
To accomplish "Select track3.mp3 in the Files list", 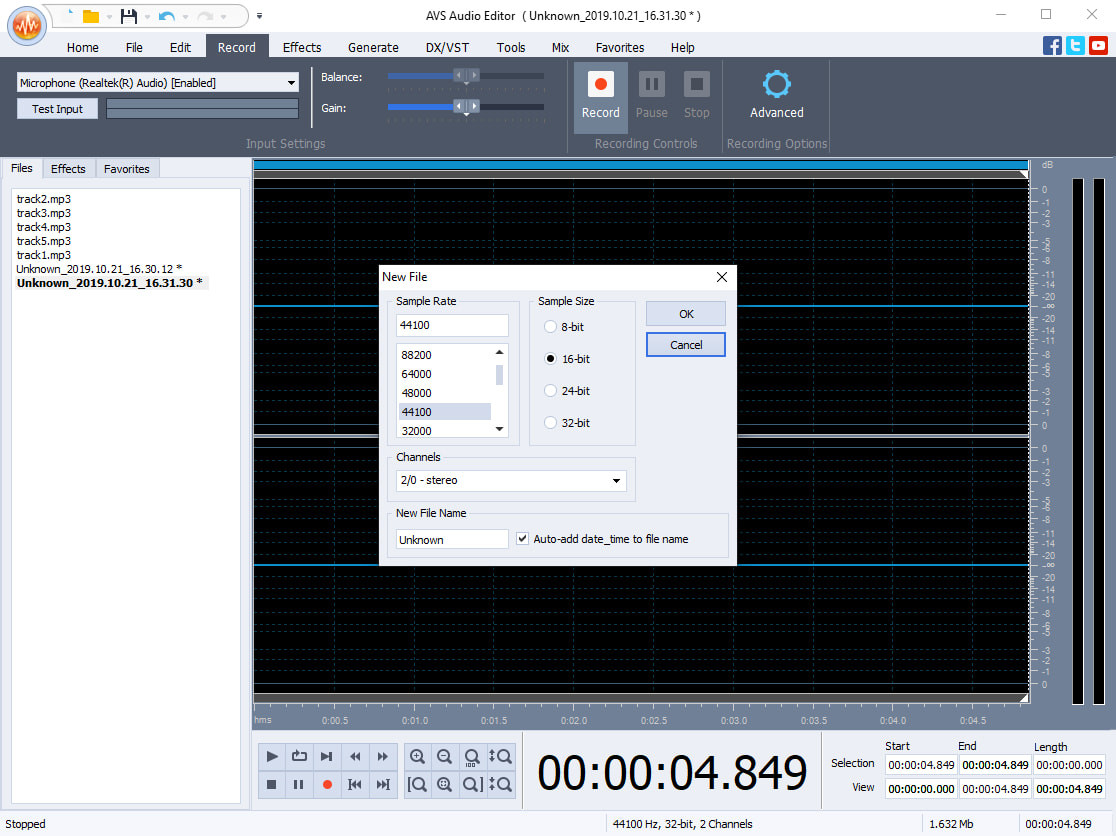I will pos(42,213).
